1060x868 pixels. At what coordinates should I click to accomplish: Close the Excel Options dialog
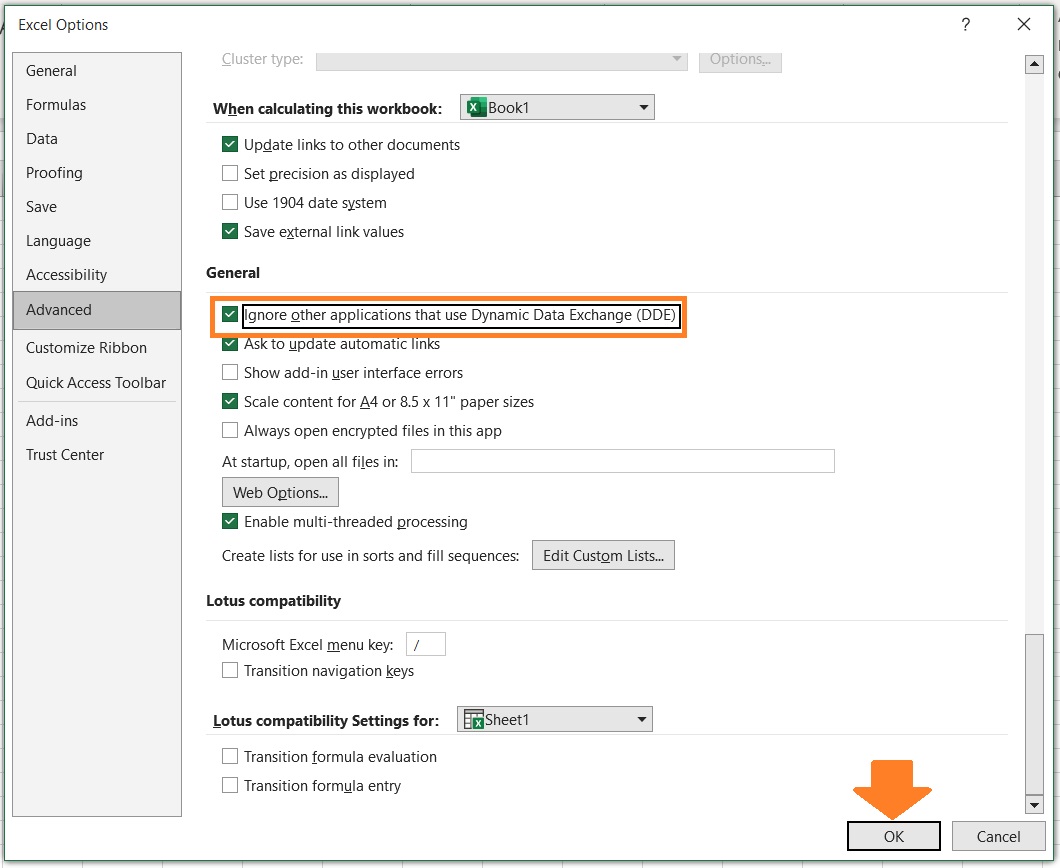pos(1023,25)
